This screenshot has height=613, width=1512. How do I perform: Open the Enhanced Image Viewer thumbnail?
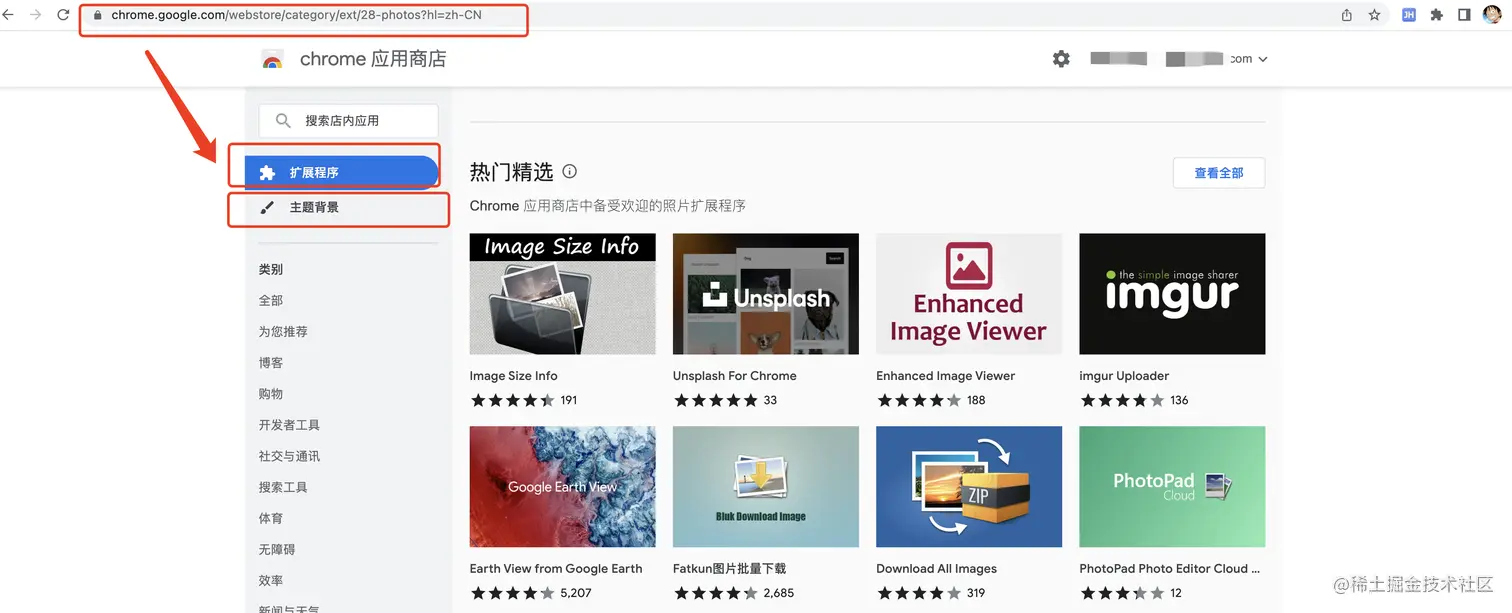pos(969,294)
